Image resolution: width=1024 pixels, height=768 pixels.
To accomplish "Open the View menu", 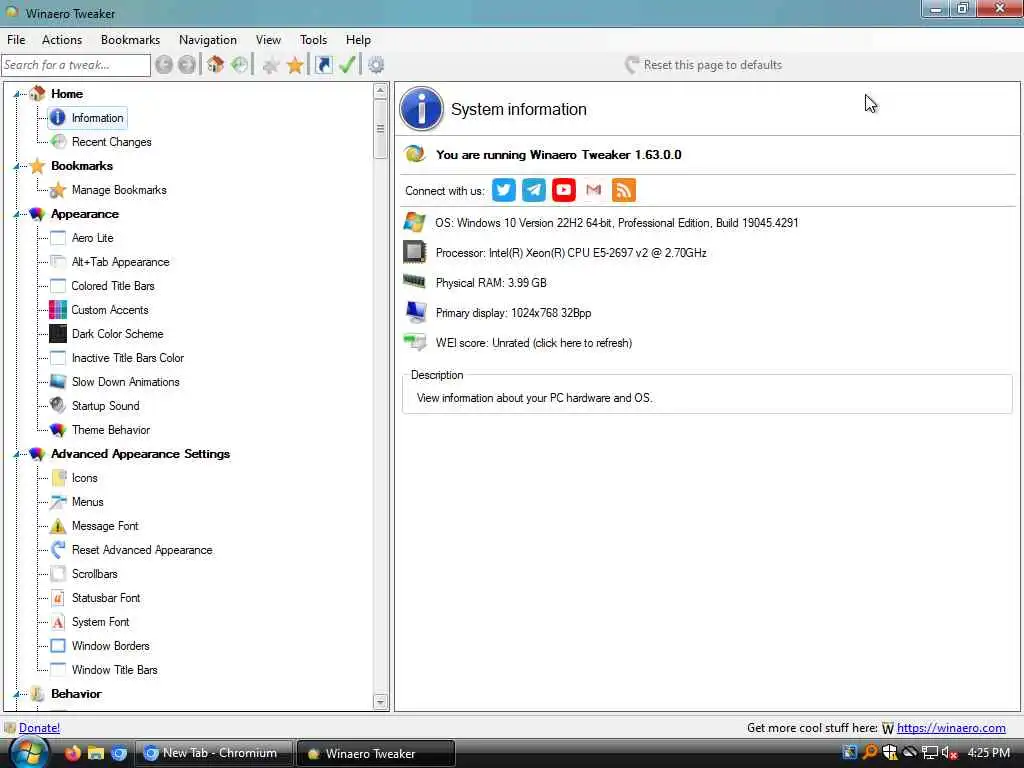I will [x=268, y=40].
